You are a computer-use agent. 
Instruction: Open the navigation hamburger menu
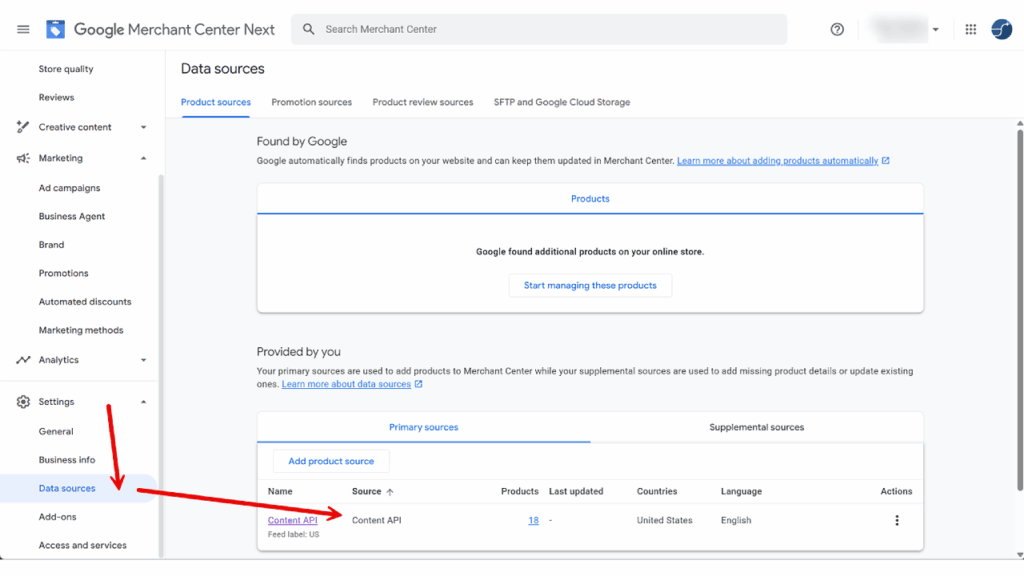pos(22,28)
